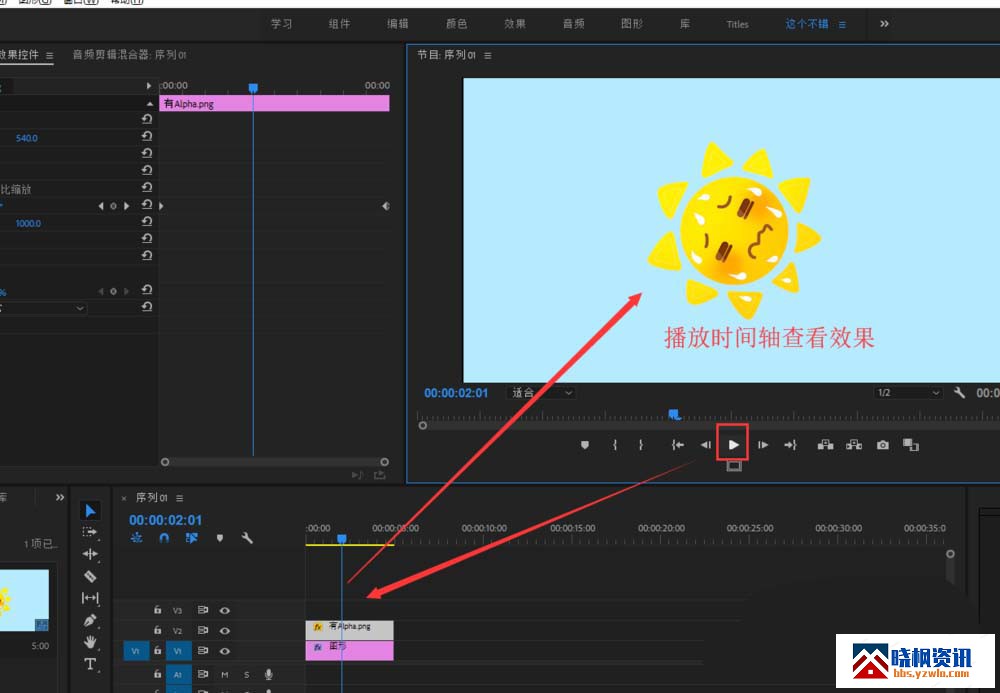This screenshot has width=1000, height=693.
Task: Open timeline display settings wrench
Action: pos(247,538)
